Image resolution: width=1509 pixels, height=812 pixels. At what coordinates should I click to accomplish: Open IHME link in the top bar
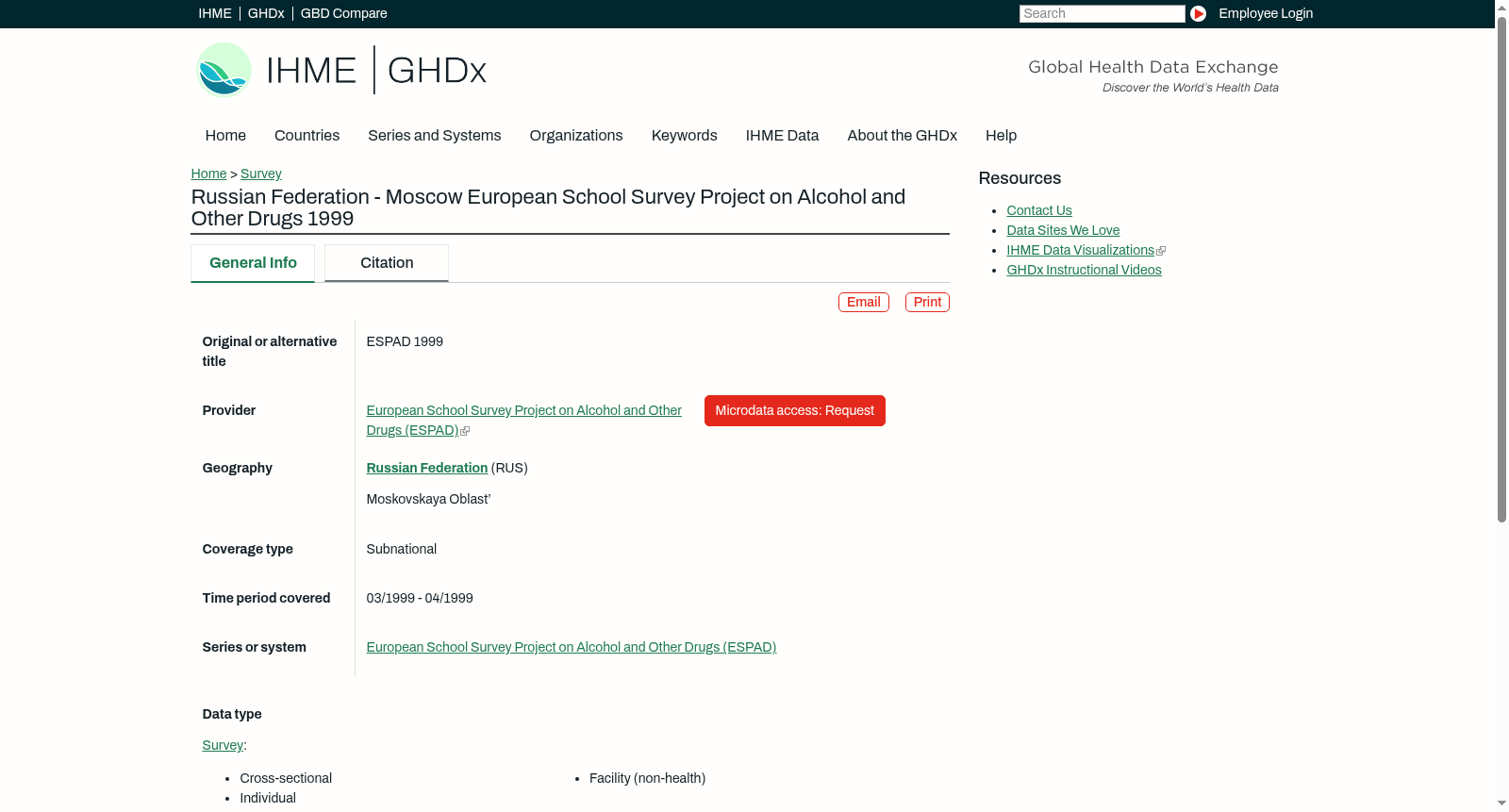click(x=215, y=13)
